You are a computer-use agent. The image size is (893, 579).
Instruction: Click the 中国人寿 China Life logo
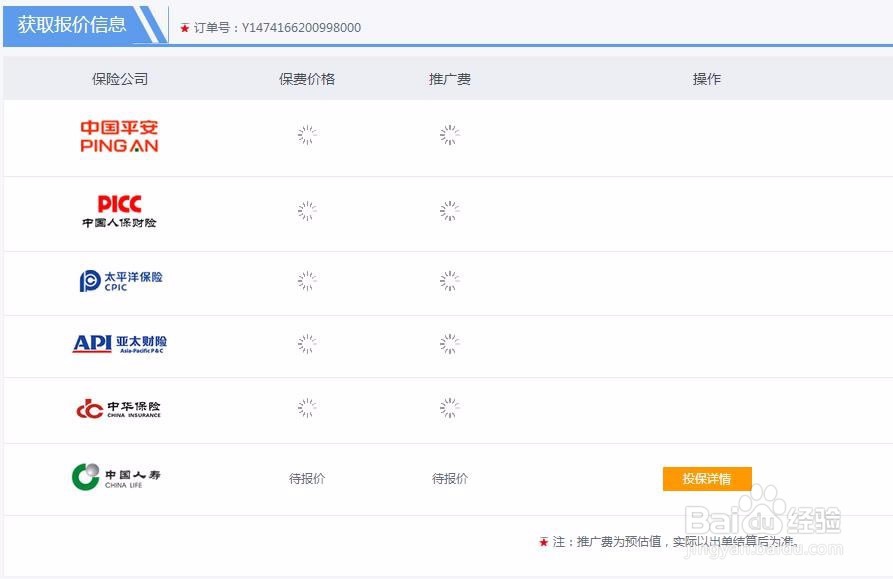tap(116, 477)
